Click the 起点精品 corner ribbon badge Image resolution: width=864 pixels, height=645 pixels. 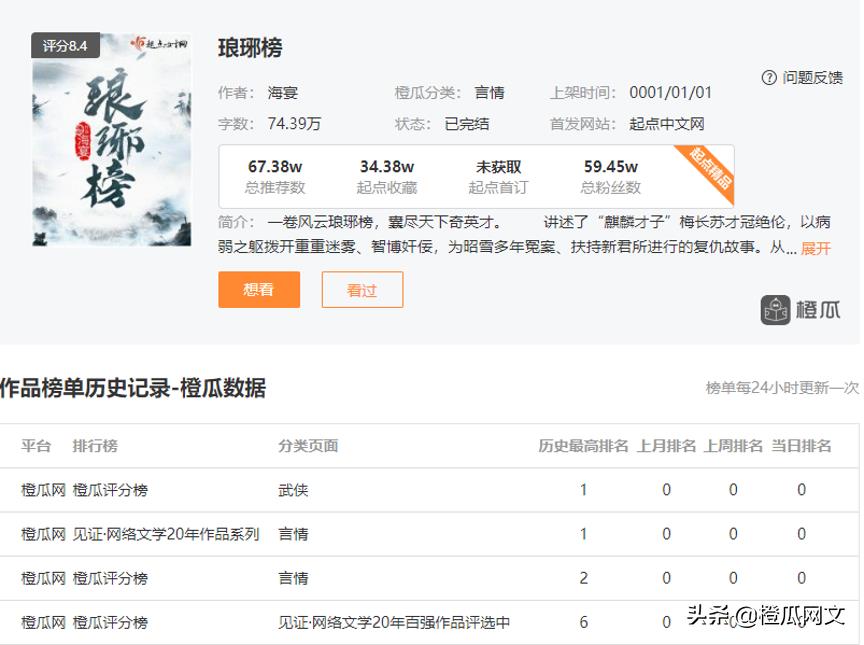click(711, 169)
